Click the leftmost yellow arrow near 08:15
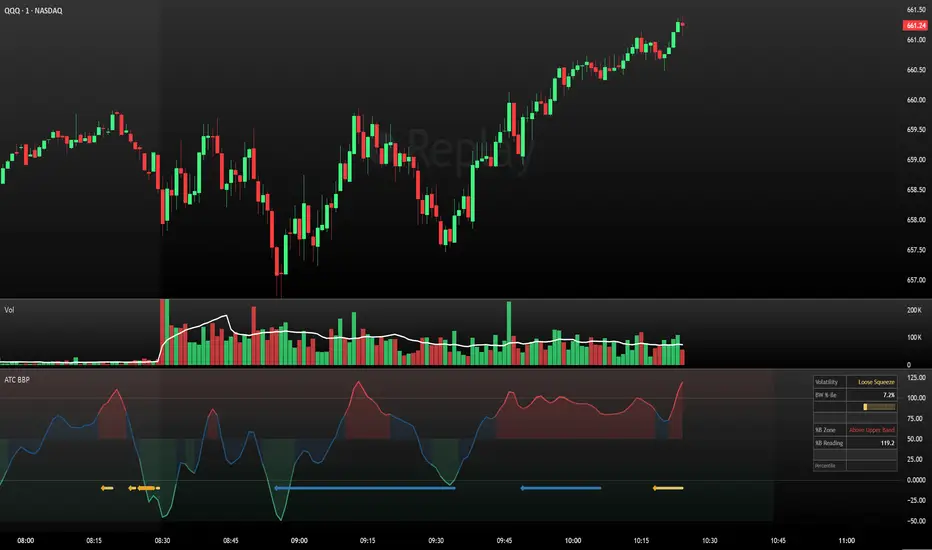The image size is (932, 550). pos(107,488)
